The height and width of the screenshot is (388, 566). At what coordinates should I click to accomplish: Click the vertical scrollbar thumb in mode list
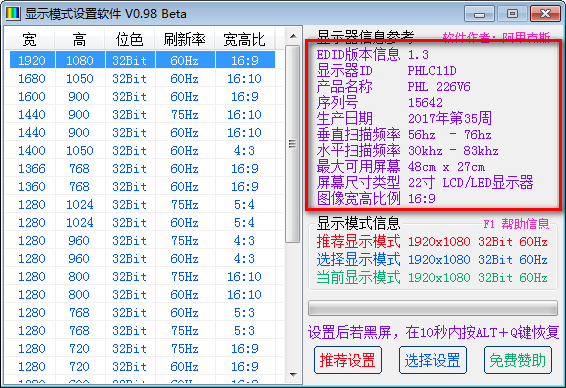(x=292, y=144)
